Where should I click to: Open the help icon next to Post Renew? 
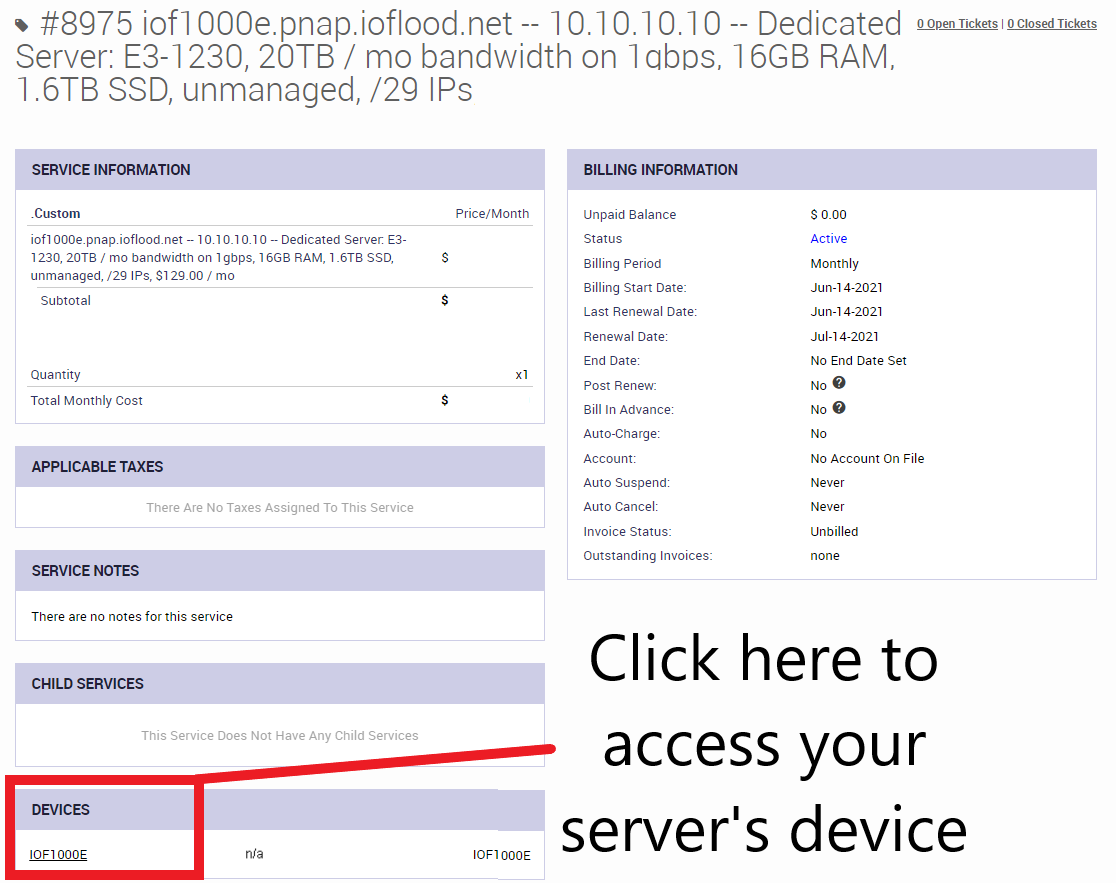click(839, 383)
